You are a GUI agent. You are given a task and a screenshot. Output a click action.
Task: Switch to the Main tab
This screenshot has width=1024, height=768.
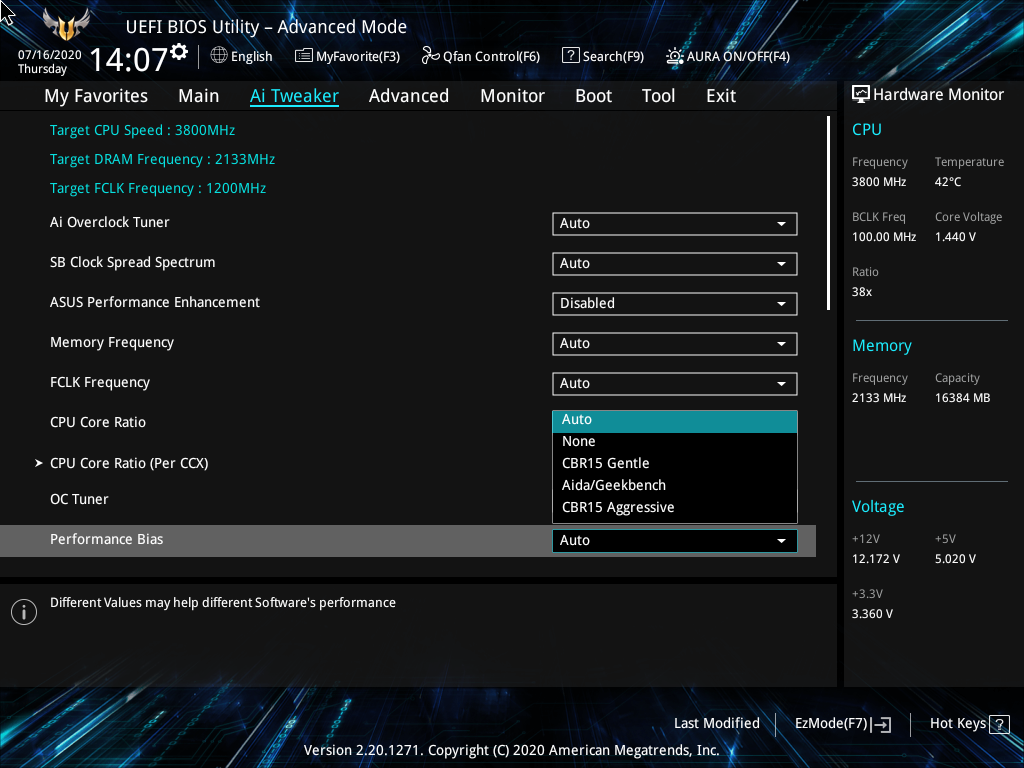pos(199,96)
